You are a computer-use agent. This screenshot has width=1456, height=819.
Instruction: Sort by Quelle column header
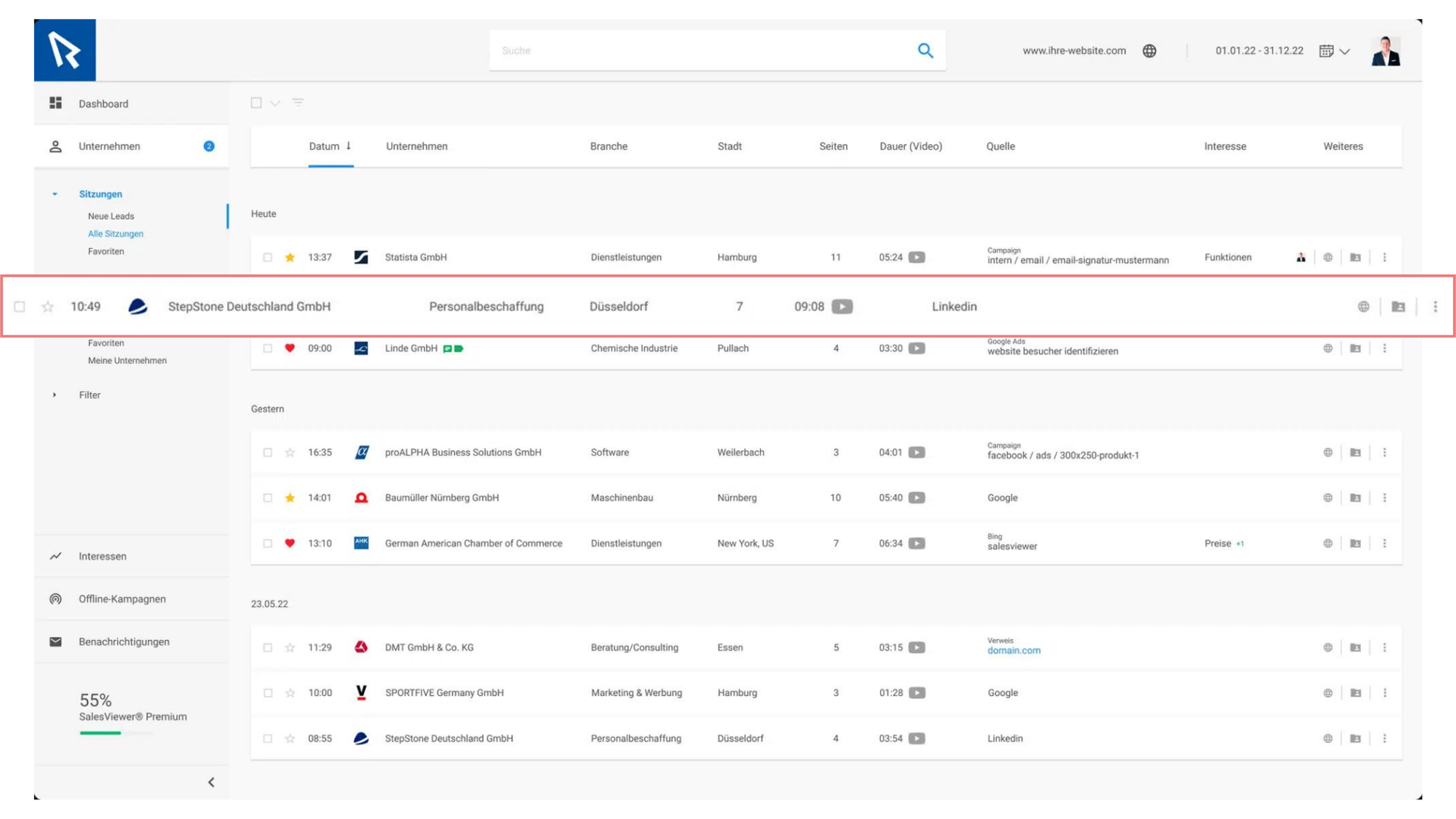click(1000, 146)
